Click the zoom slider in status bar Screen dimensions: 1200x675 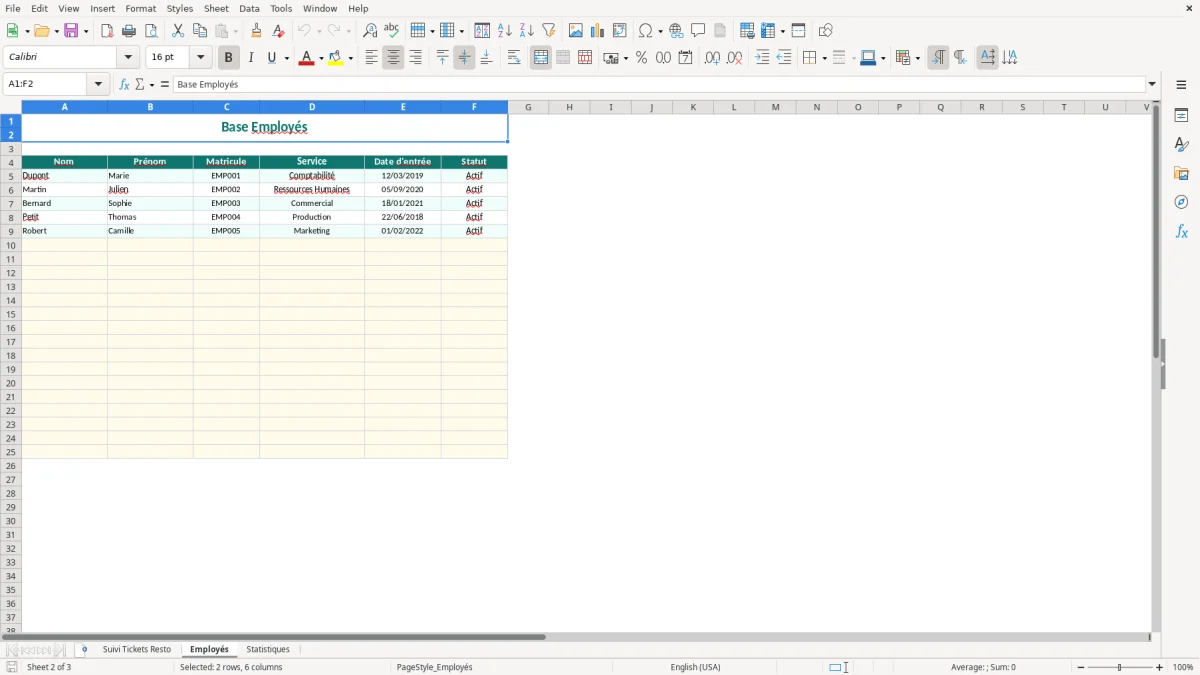point(1120,667)
